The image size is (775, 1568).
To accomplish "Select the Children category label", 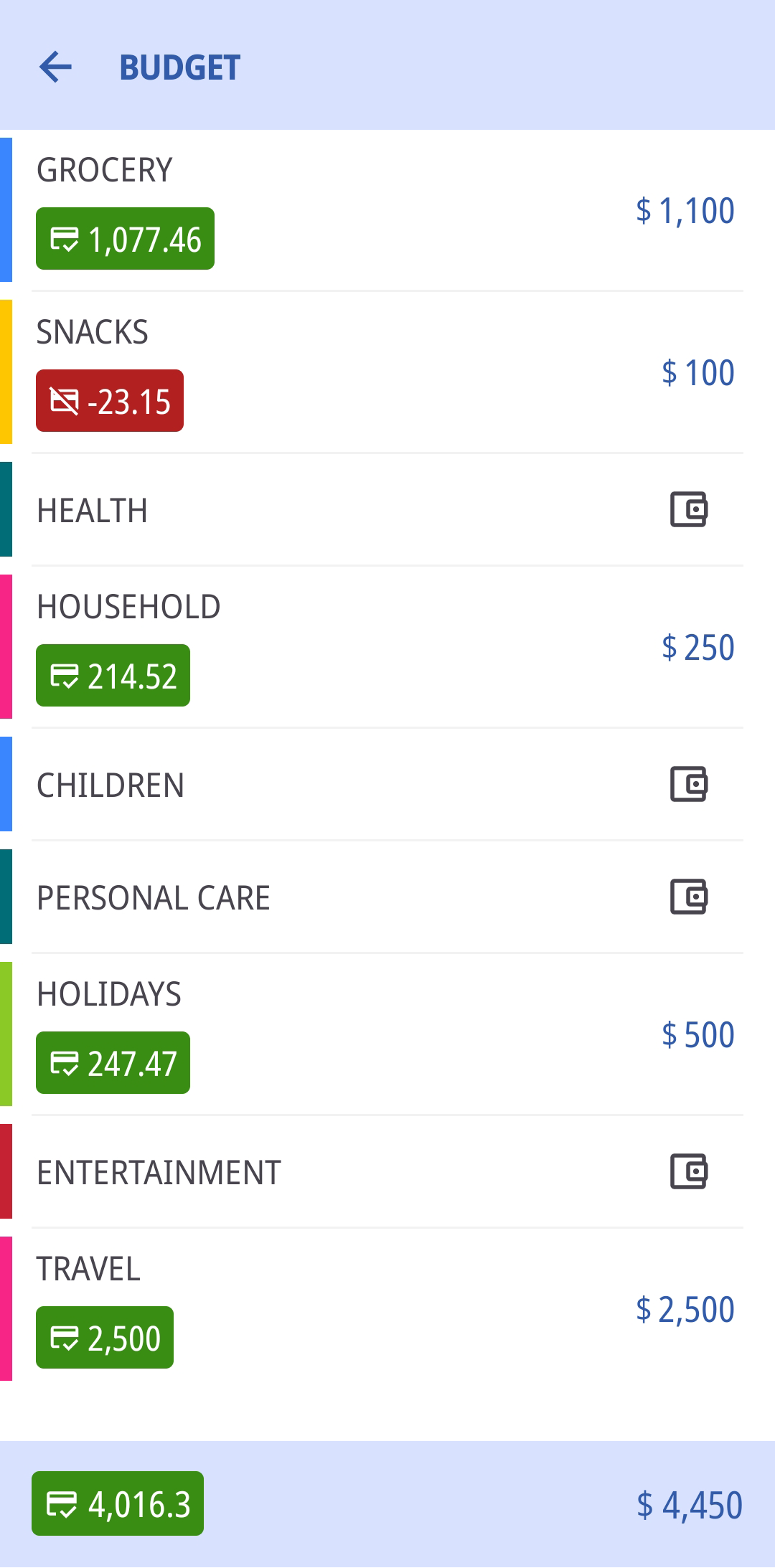I will pos(111,785).
